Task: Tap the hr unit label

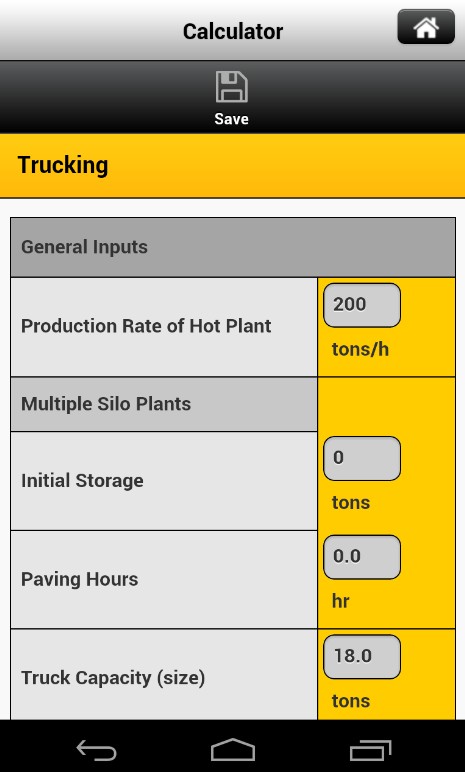Action: [x=340, y=601]
